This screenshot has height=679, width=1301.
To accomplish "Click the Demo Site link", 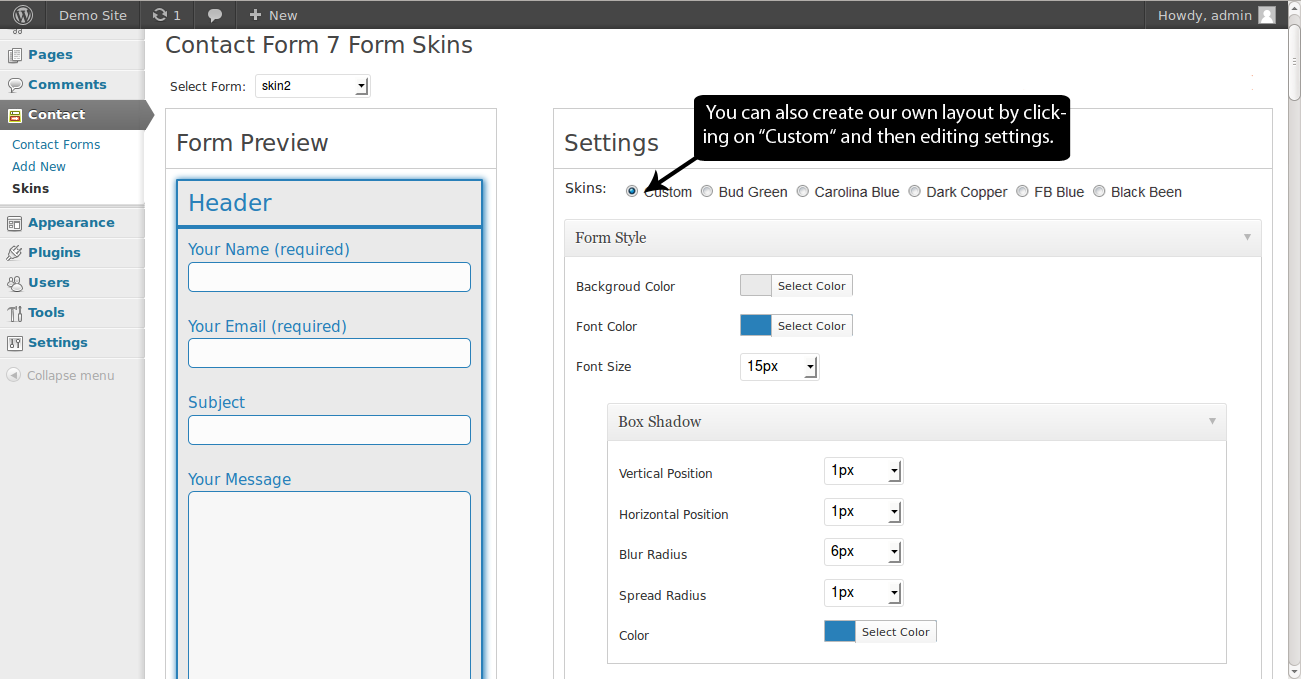I will coord(93,15).
